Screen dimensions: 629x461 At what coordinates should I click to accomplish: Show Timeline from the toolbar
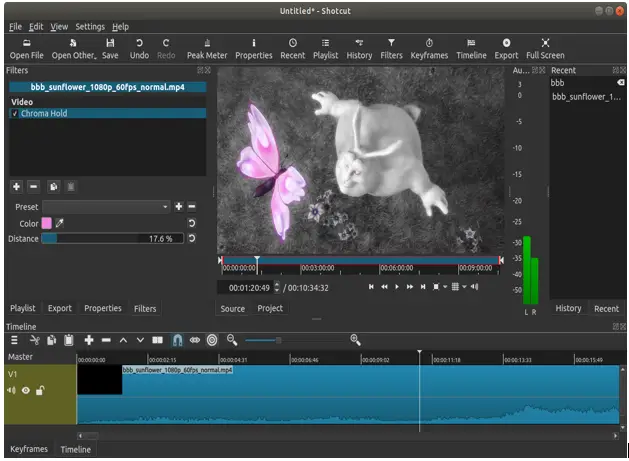[471, 49]
